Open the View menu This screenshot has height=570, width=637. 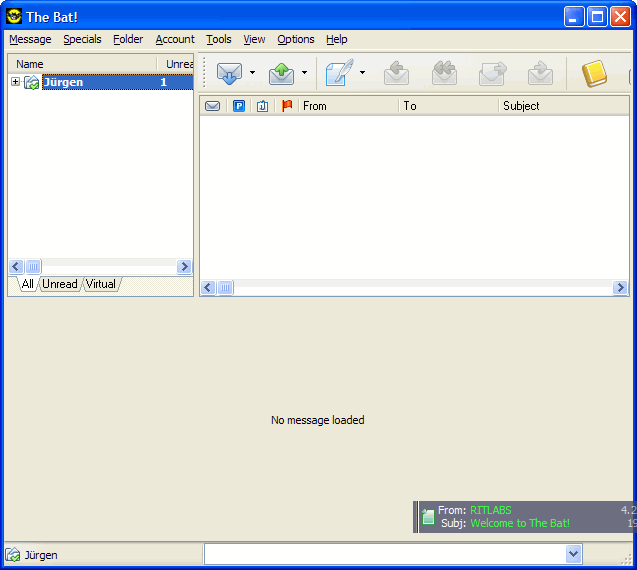254,39
